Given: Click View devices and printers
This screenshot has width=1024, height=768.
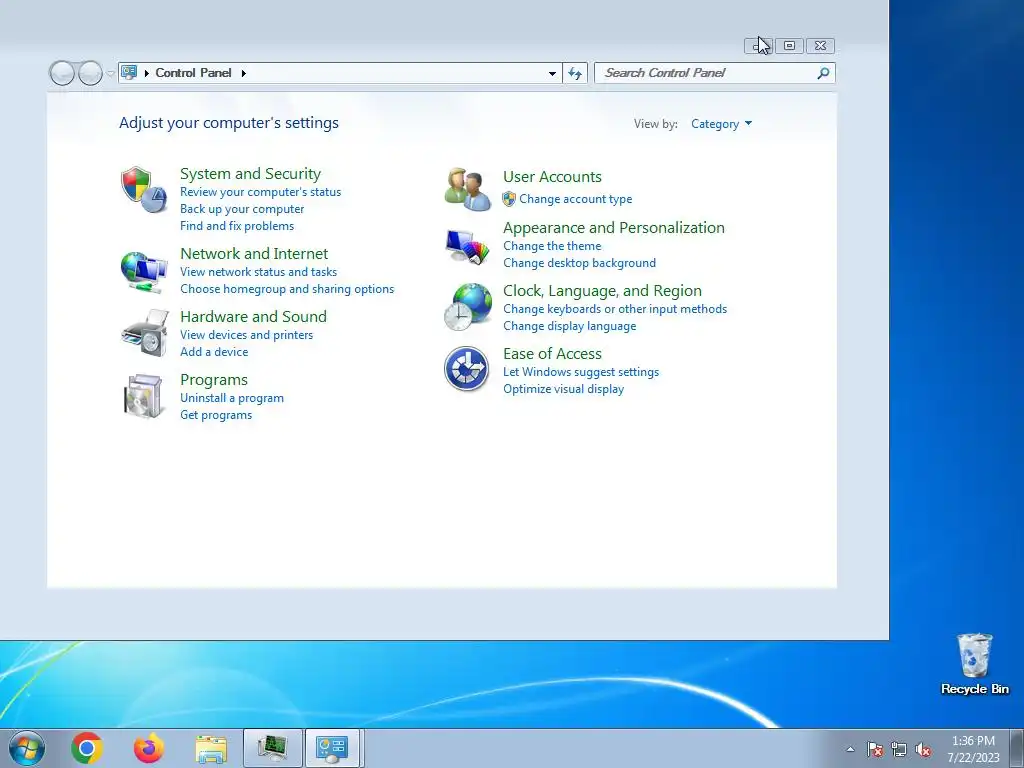Looking at the screenshot, I should [x=246, y=335].
